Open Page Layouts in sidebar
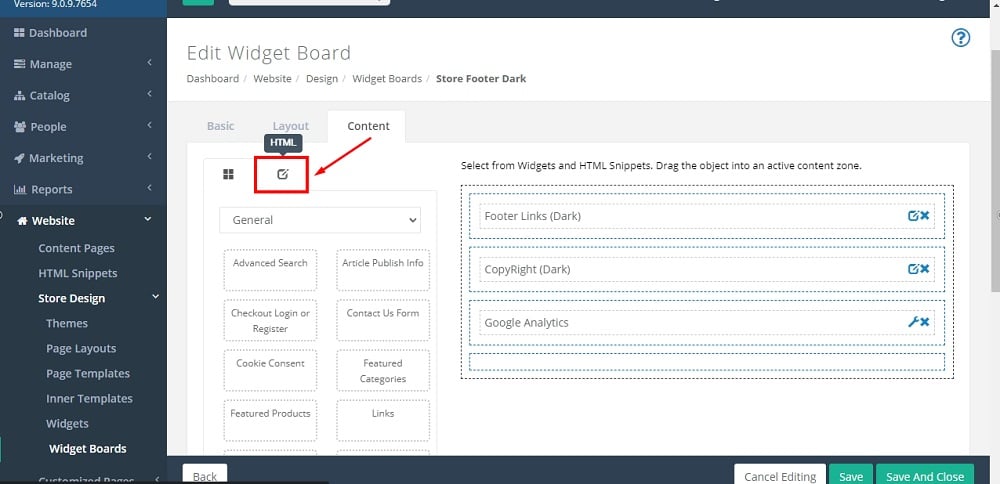 tap(81, 348)
